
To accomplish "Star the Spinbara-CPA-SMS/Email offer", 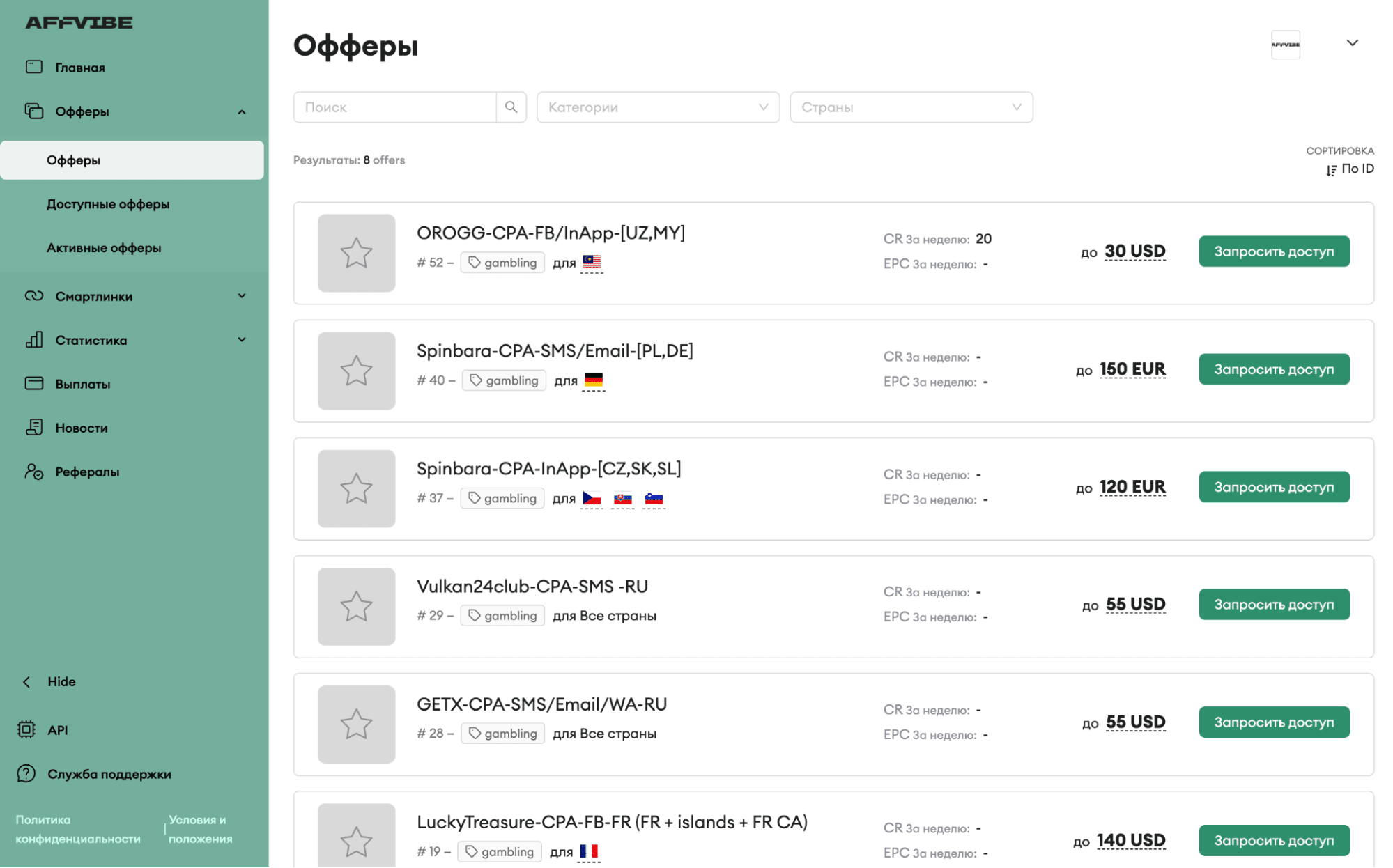I will coord(356,371).
